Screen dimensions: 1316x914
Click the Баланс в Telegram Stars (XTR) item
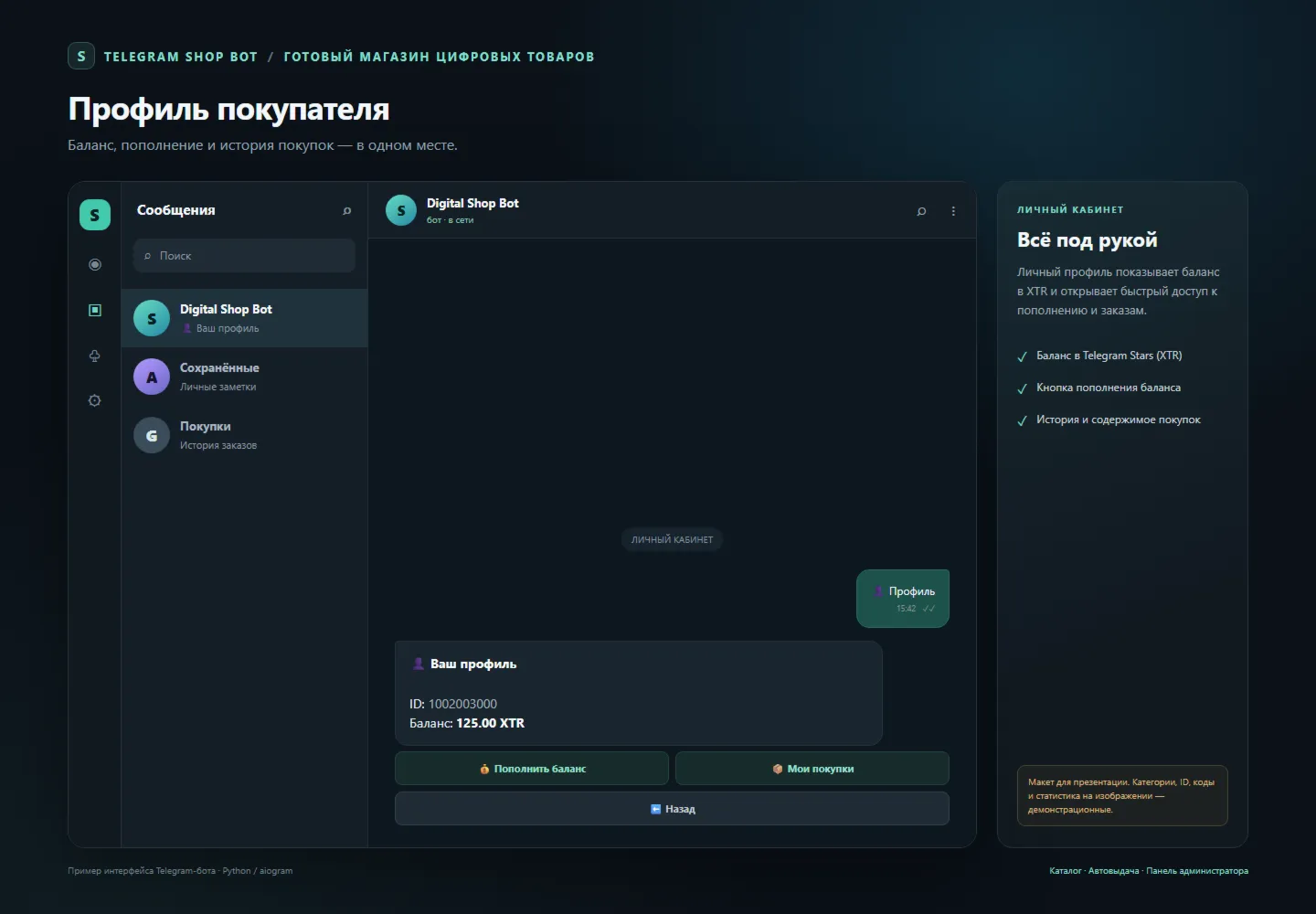1099,356
